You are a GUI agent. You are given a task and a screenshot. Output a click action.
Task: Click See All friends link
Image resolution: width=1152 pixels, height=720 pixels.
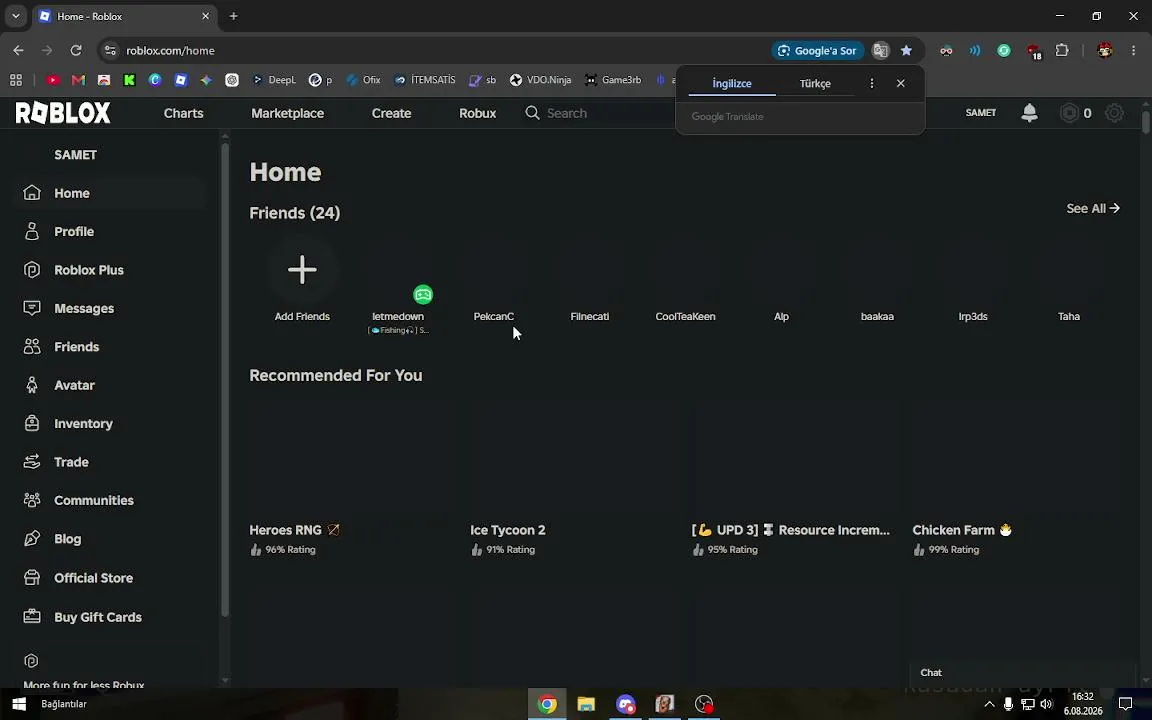(x=1092, y=209)
